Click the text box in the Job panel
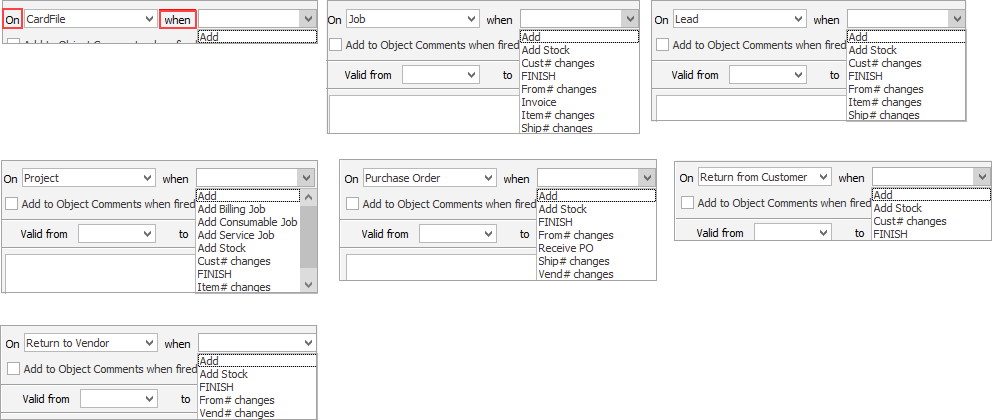The width and height of the screenshot is (992, 420). [x=425, y=114]
